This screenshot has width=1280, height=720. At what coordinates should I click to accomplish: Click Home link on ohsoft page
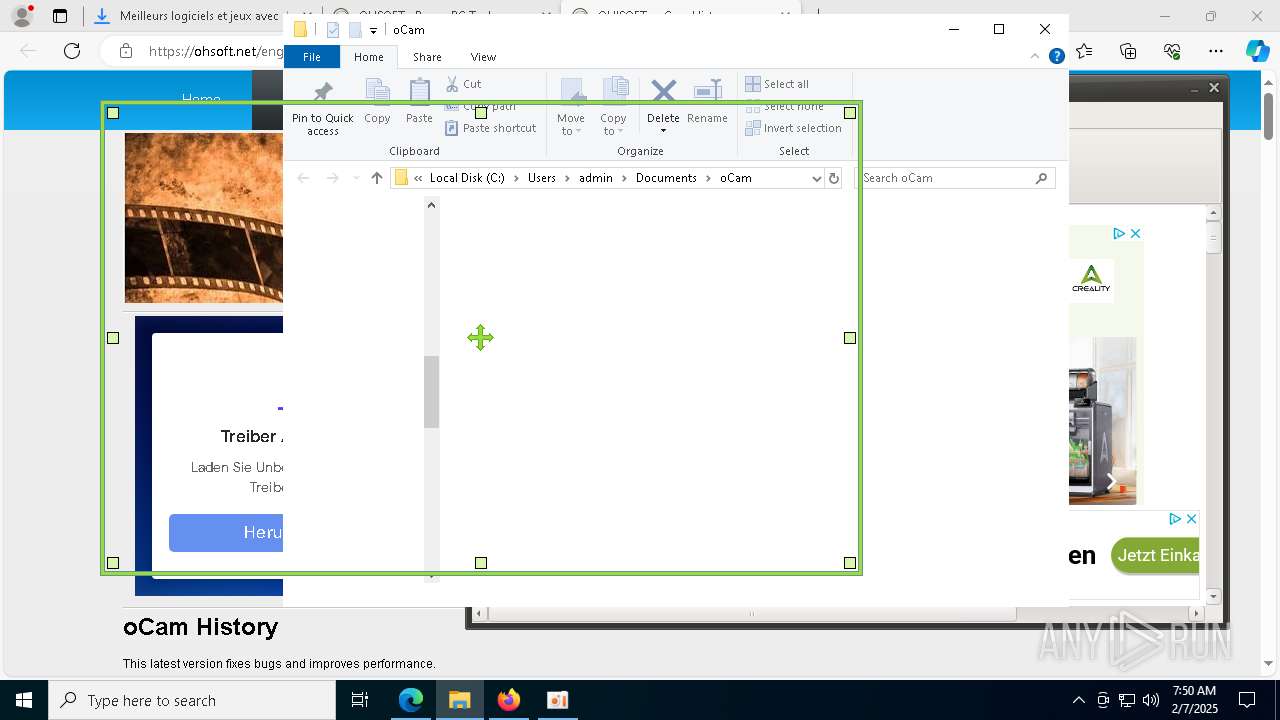201,99
